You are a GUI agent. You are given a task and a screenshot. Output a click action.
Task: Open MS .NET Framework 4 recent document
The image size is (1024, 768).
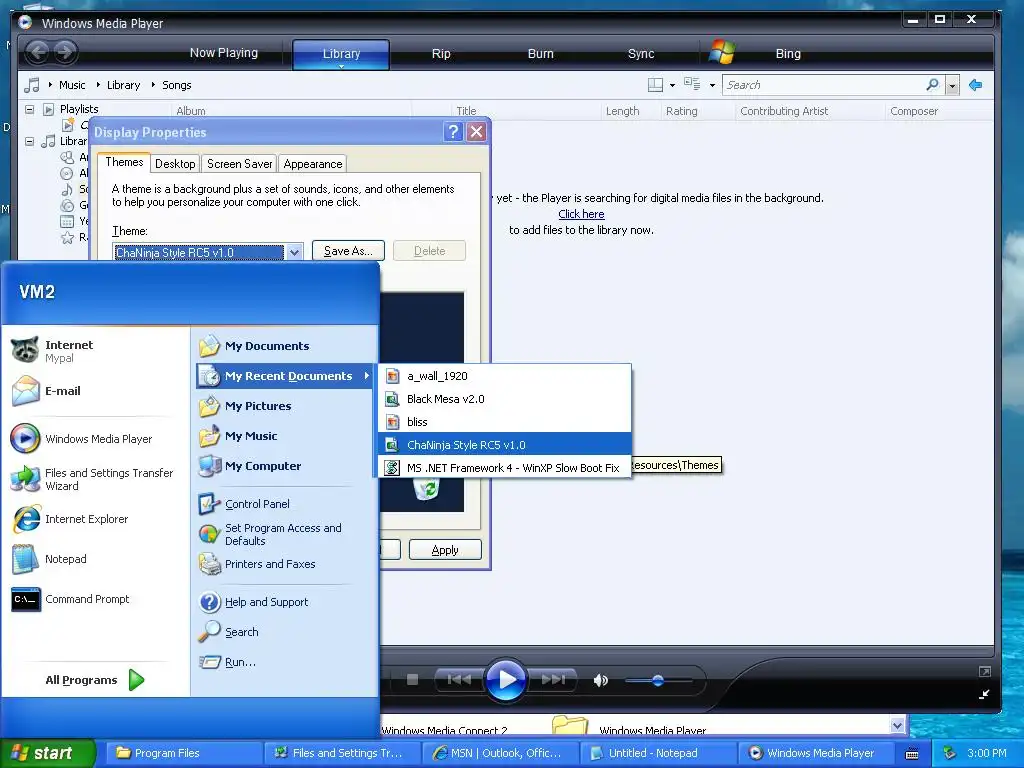pyautogui.click(x=505, y=468)
